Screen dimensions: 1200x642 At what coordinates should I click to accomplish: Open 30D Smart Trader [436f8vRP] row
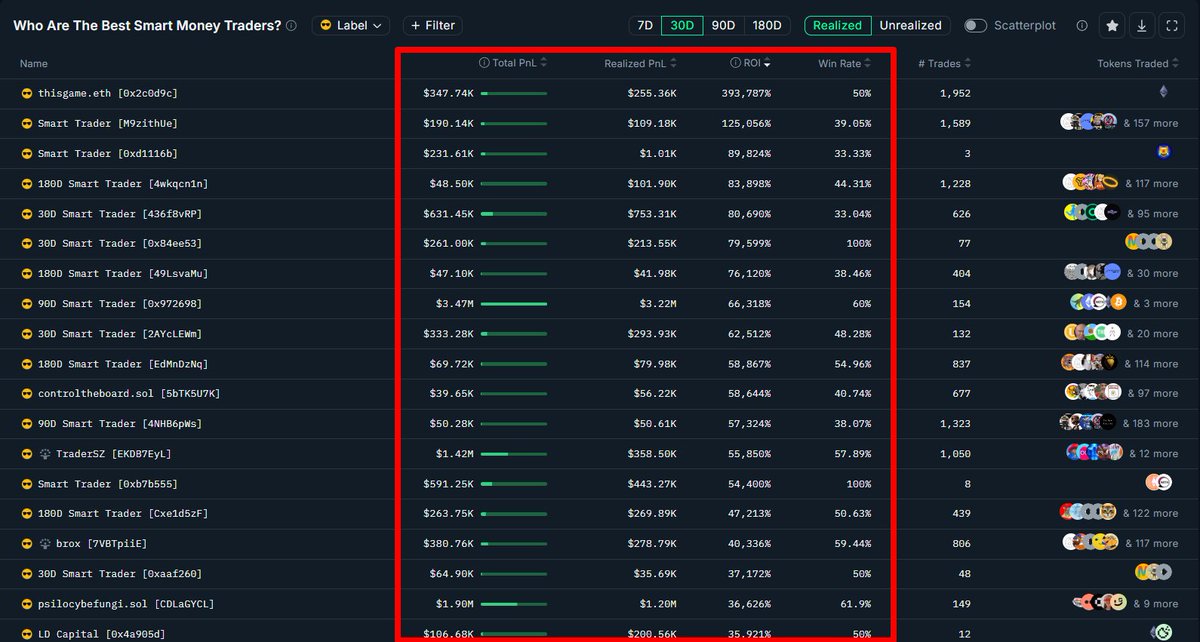[600, 213]
